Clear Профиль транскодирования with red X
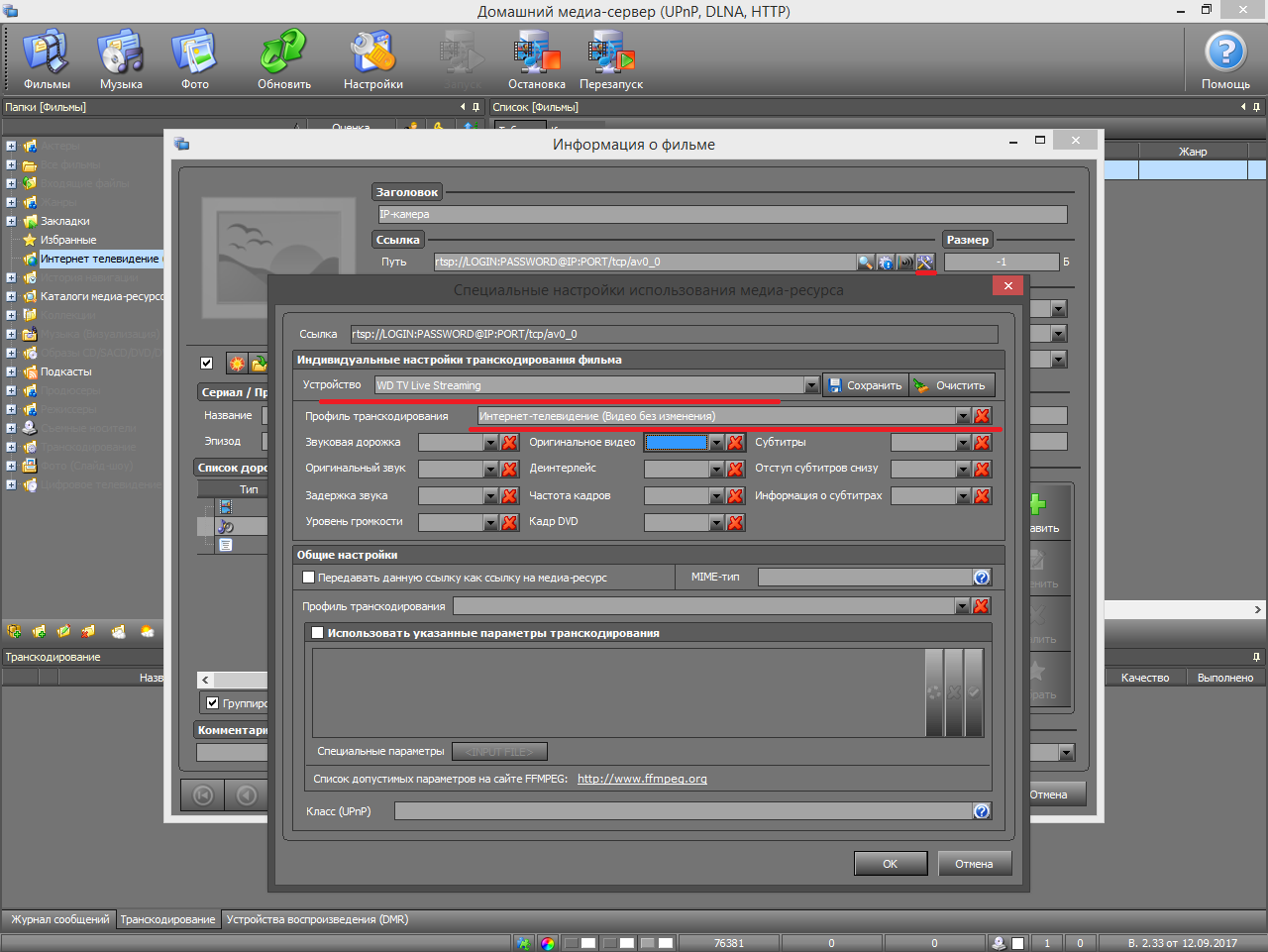The width and height of the screenshot is (1268, 952). (982, 416)
